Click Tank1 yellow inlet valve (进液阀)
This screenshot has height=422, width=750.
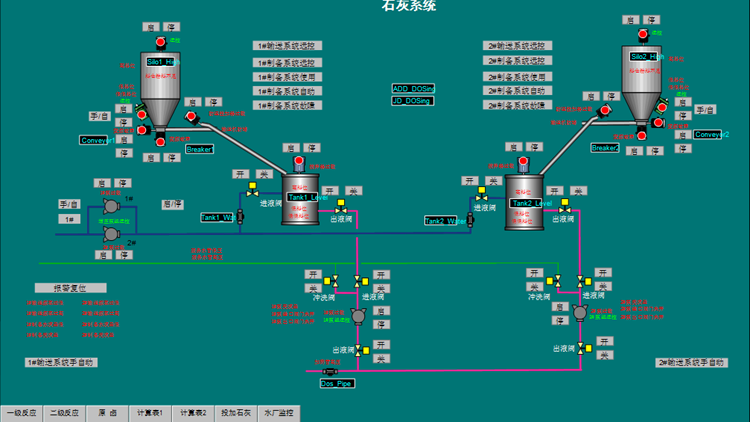252,190
